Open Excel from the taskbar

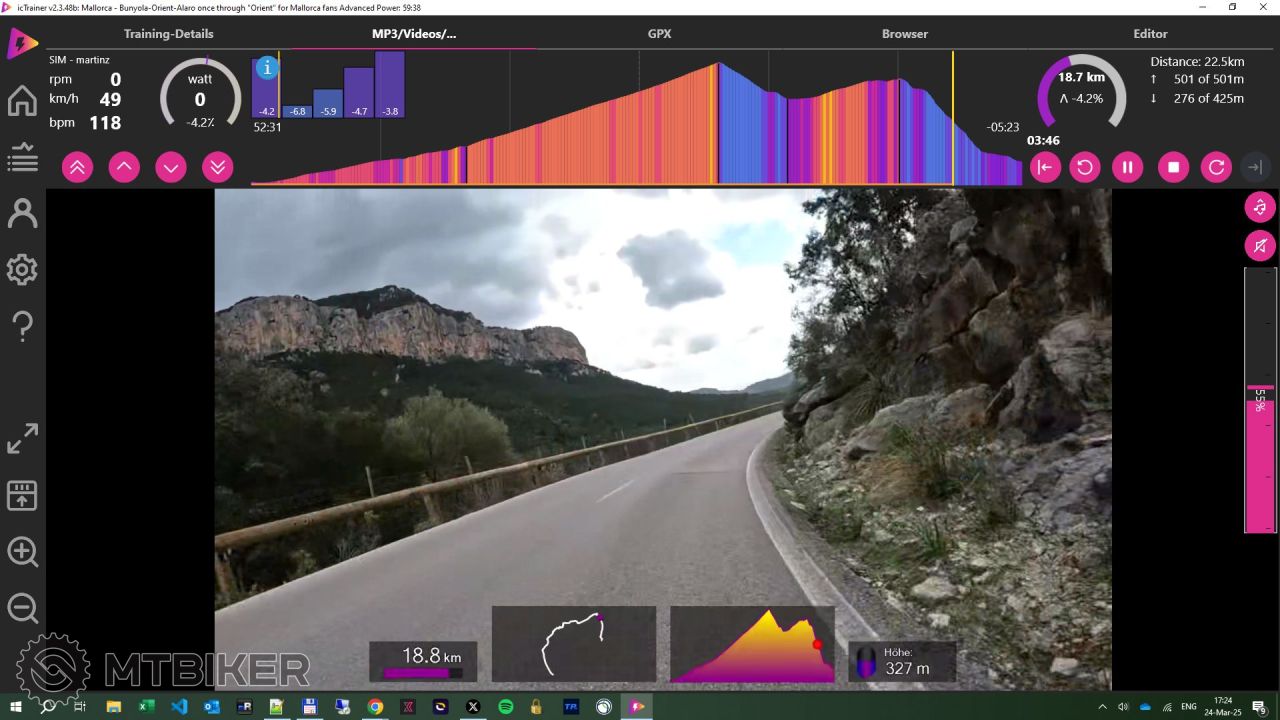click(x=147, y=706)
